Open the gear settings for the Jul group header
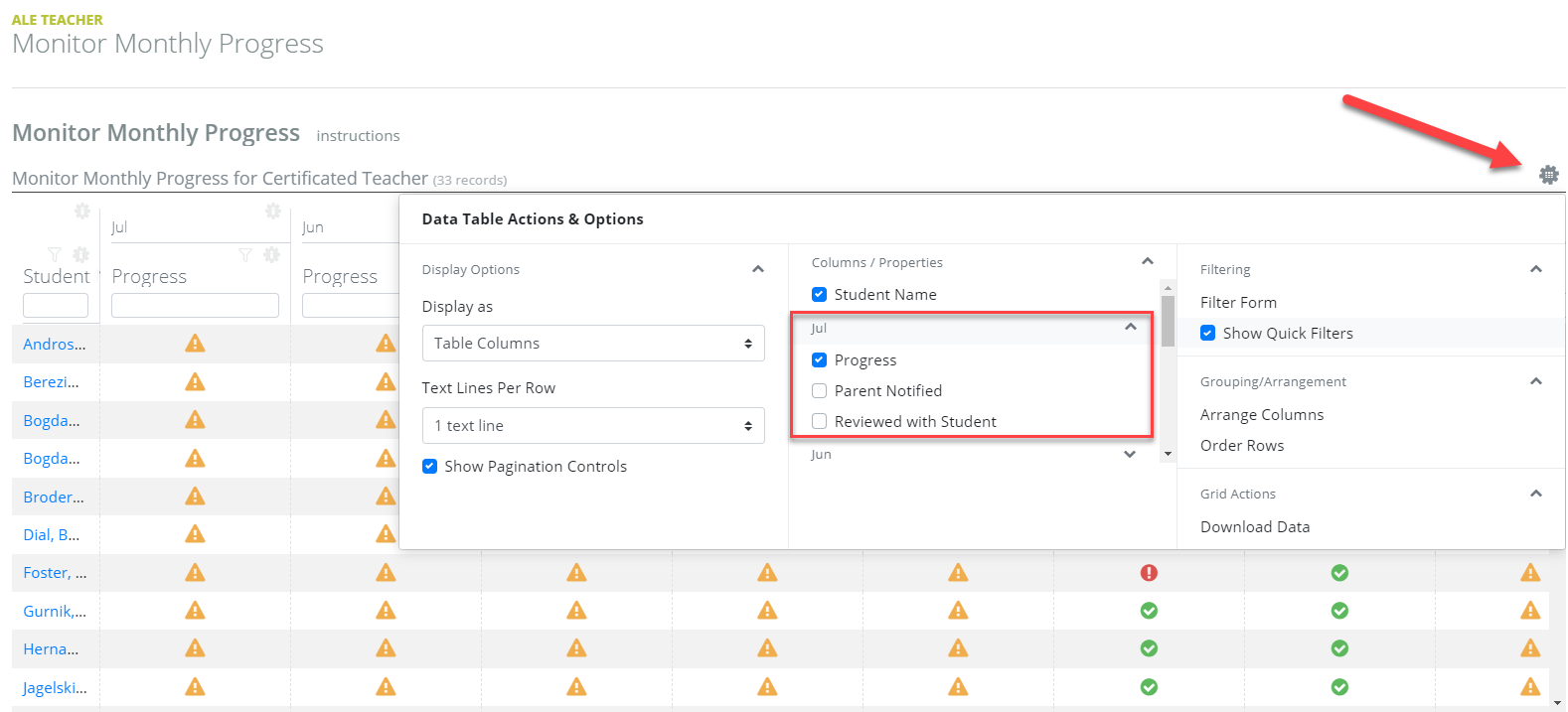This screenshot has width=1568, height=712. coord(273,212)
